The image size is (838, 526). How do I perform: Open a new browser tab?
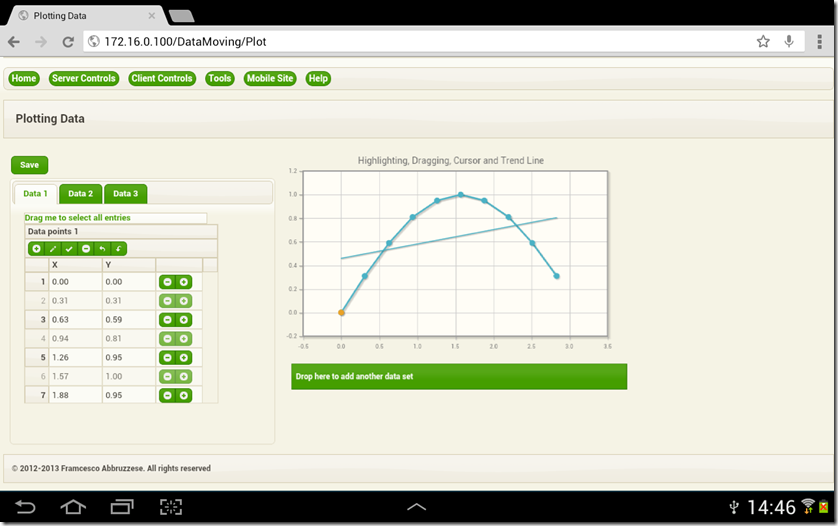pos(182,16)
